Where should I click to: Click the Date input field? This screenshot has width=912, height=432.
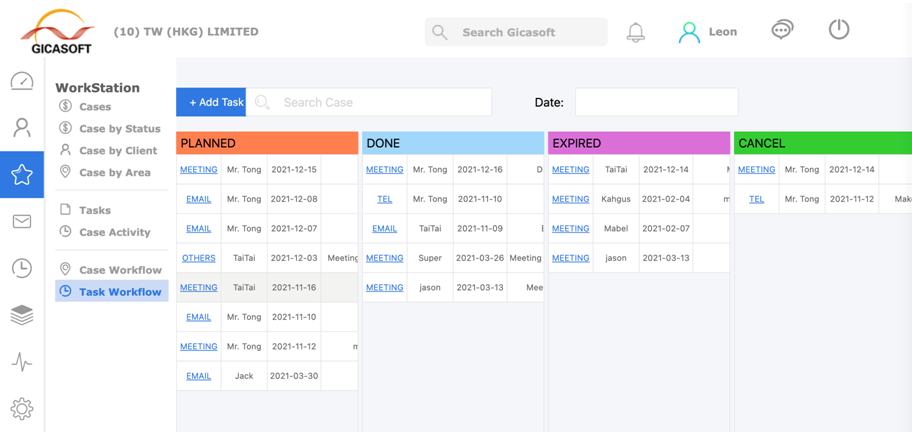pyautogui.click(x=656, y=102)
